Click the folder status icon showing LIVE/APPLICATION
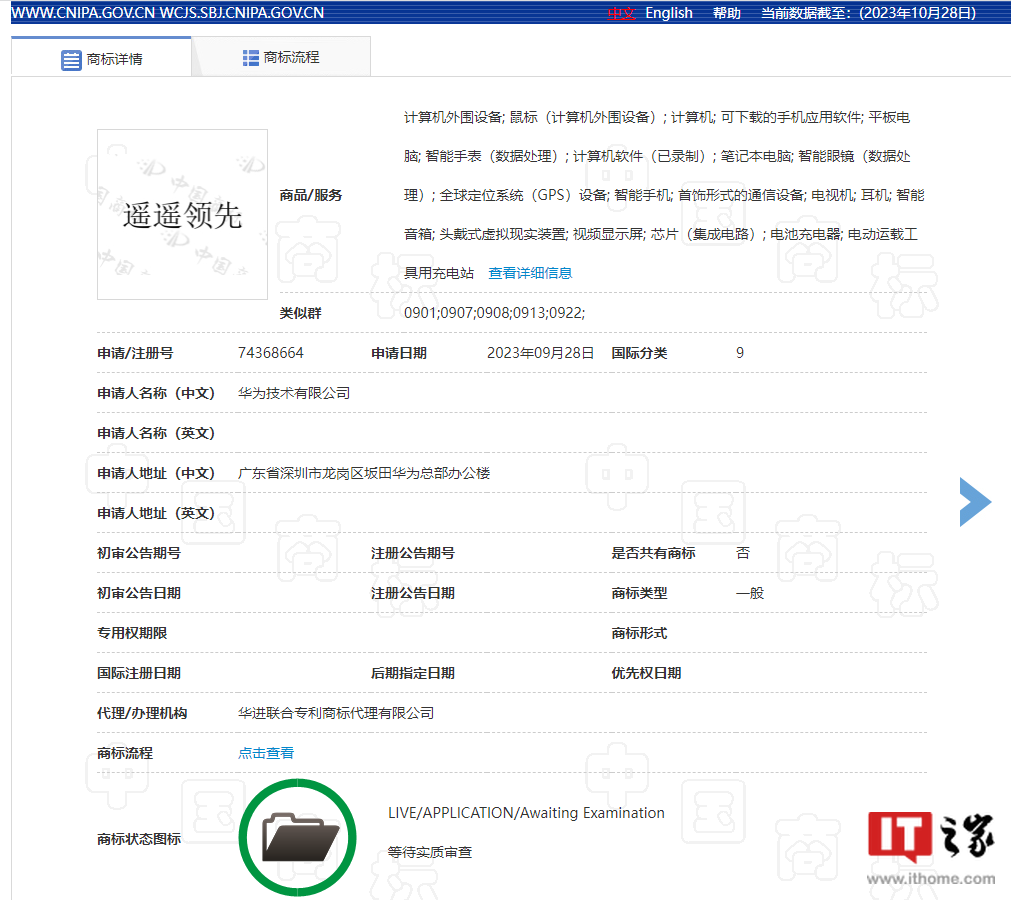The image size is (1011, 900). click(x=297, y=838)
